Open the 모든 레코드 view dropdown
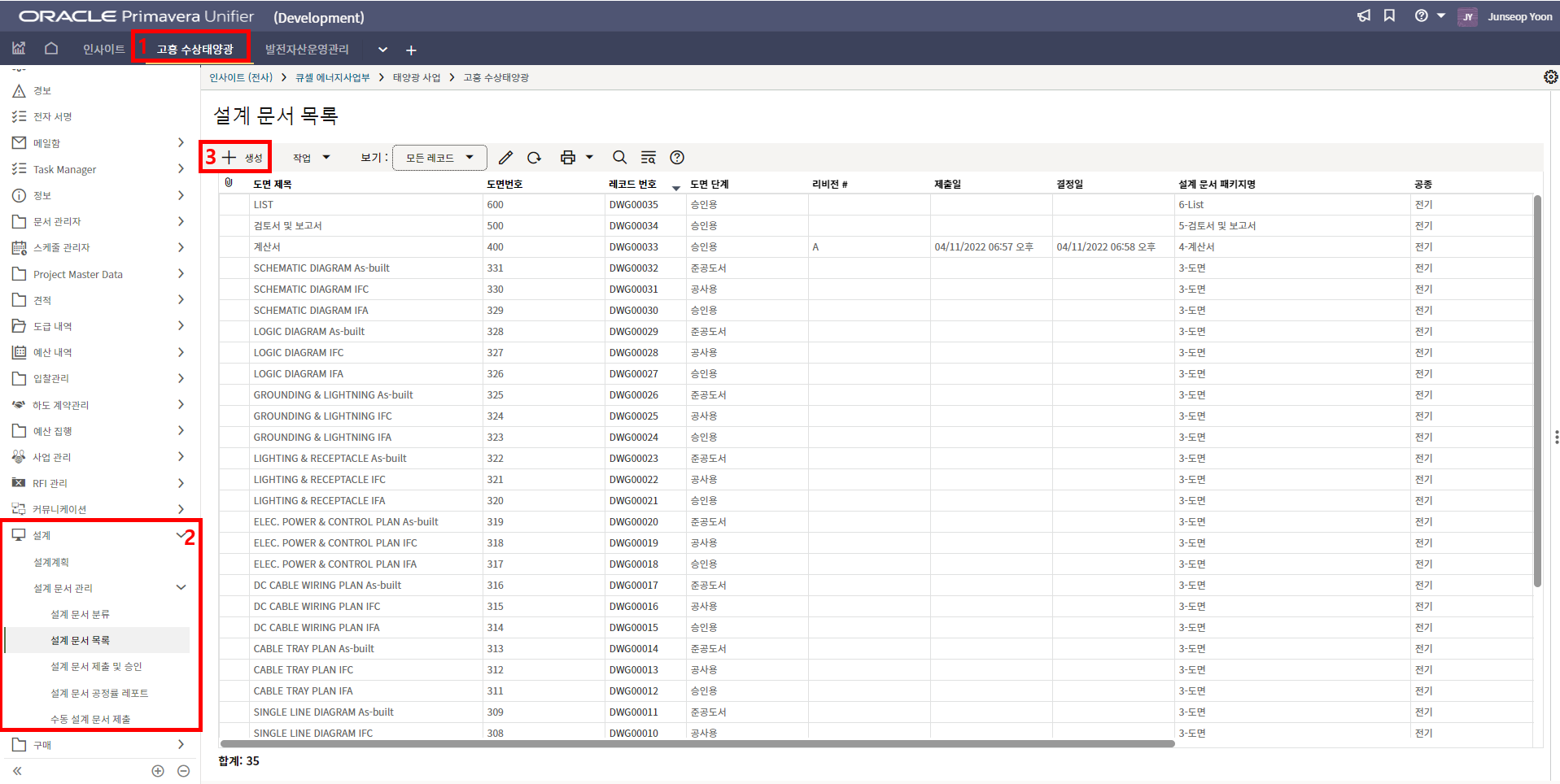 (x=439, y=158)
